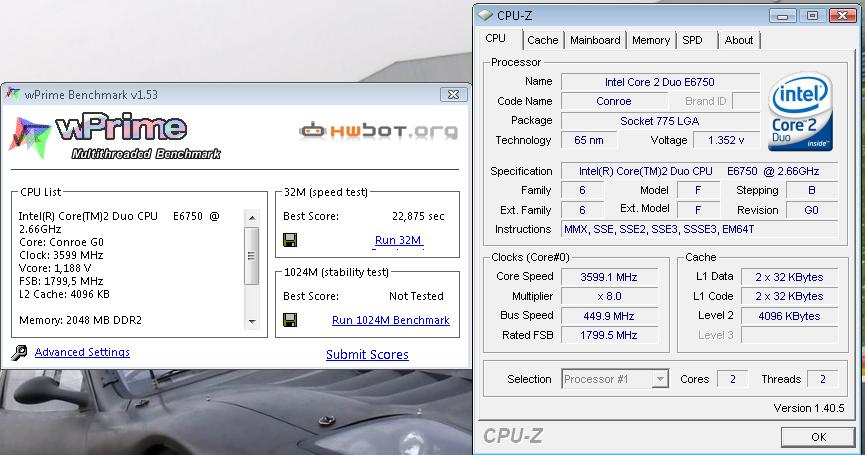Click the Level 2 value 4096 KBytes
Image resolution: width=865 pixels, height=455 pixels.
[x=789, y=316]
